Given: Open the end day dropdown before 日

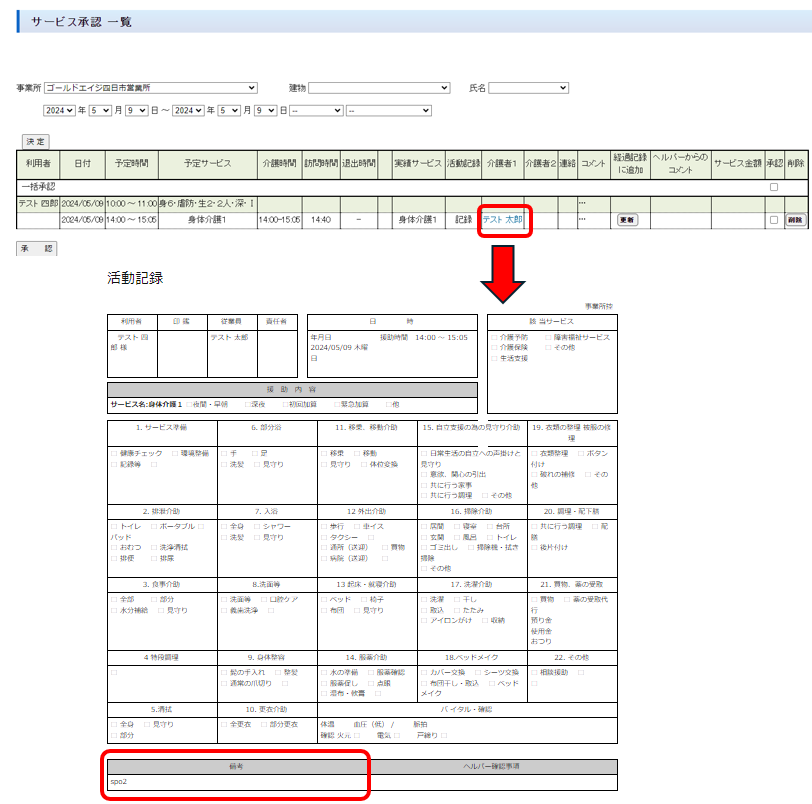Looking at the screenshot, I should 265,110.
